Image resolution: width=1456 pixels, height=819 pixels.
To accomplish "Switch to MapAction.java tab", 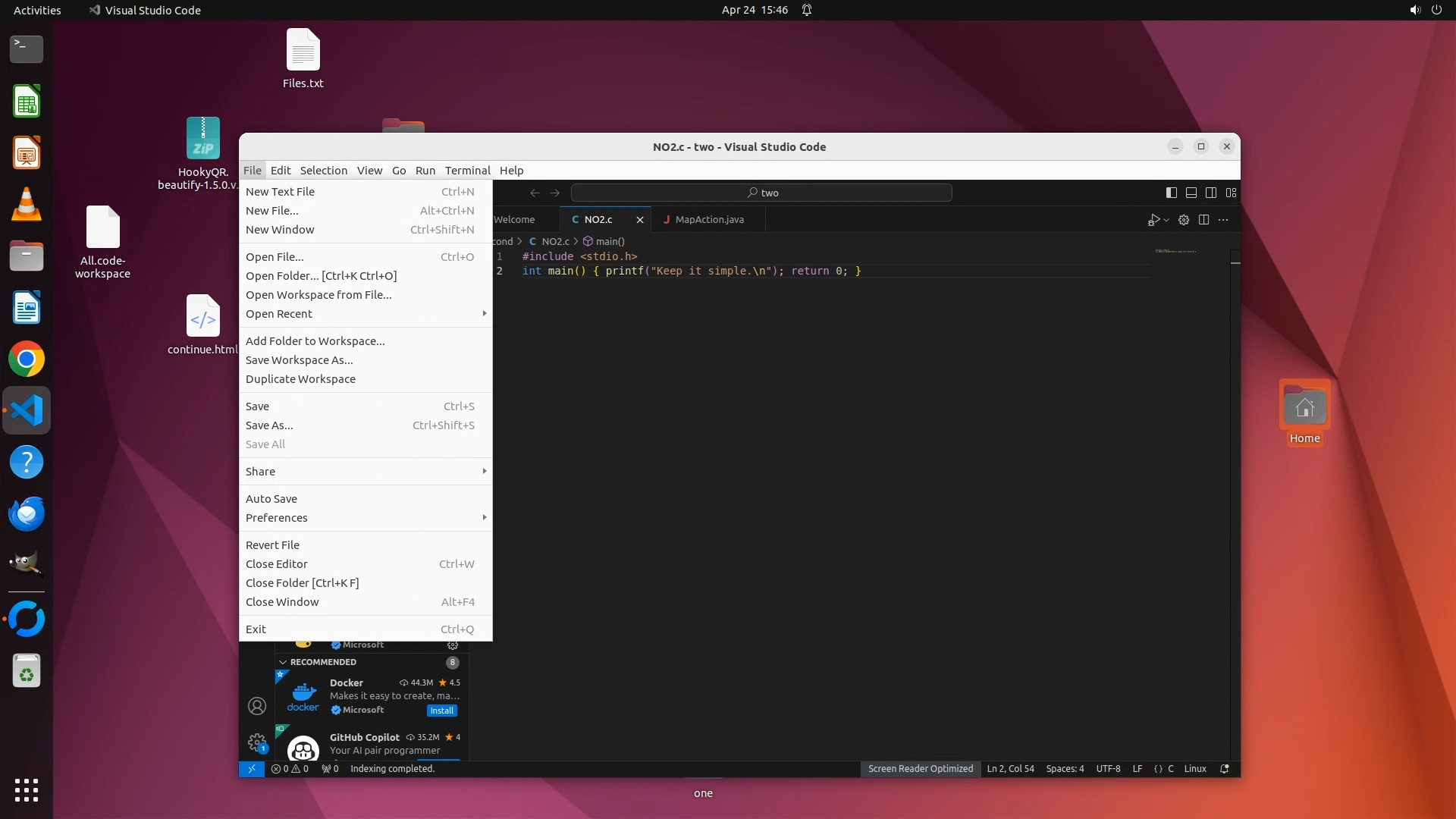I will pos(708,220).
